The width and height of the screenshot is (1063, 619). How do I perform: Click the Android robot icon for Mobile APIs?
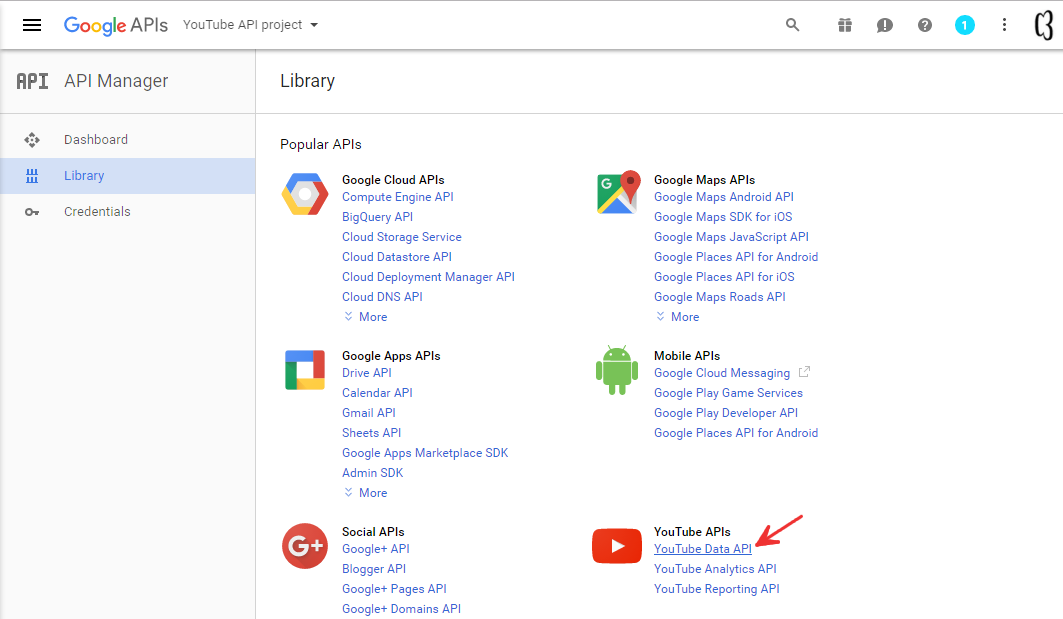(x=617, y=370)
